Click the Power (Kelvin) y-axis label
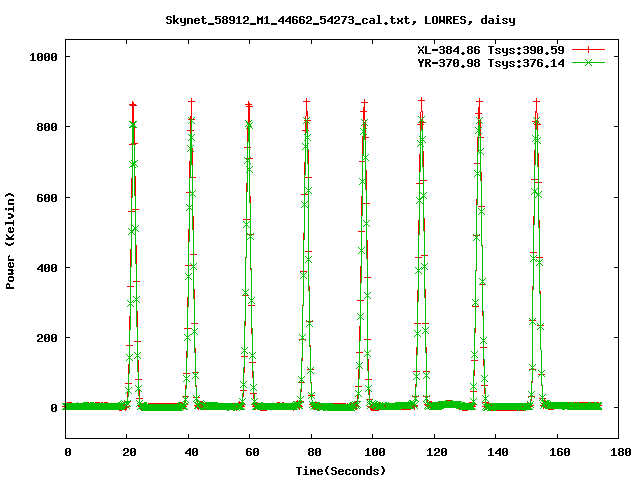Image resolution: width=640 pixels, height=480 pixels. pyautogui.click(x=10, y=241)
